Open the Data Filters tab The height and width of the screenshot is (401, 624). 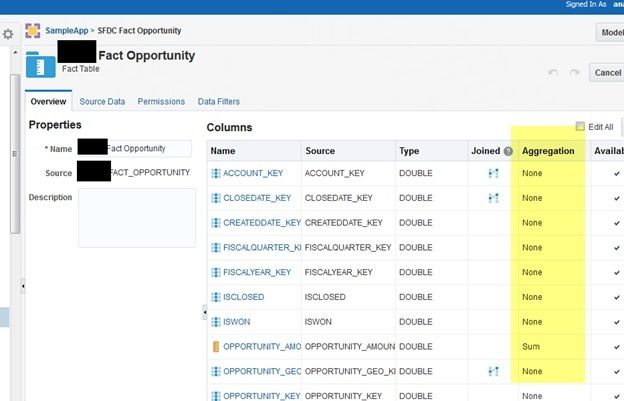coord(218,101)
